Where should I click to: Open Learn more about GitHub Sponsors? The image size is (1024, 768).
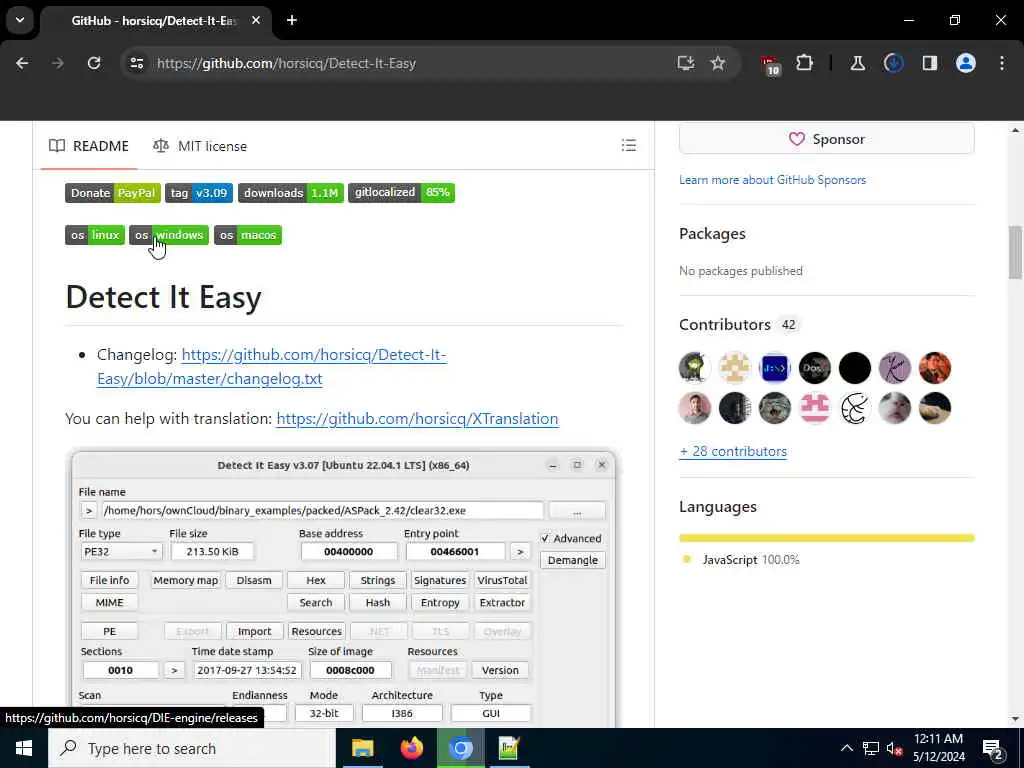point(773,180)
